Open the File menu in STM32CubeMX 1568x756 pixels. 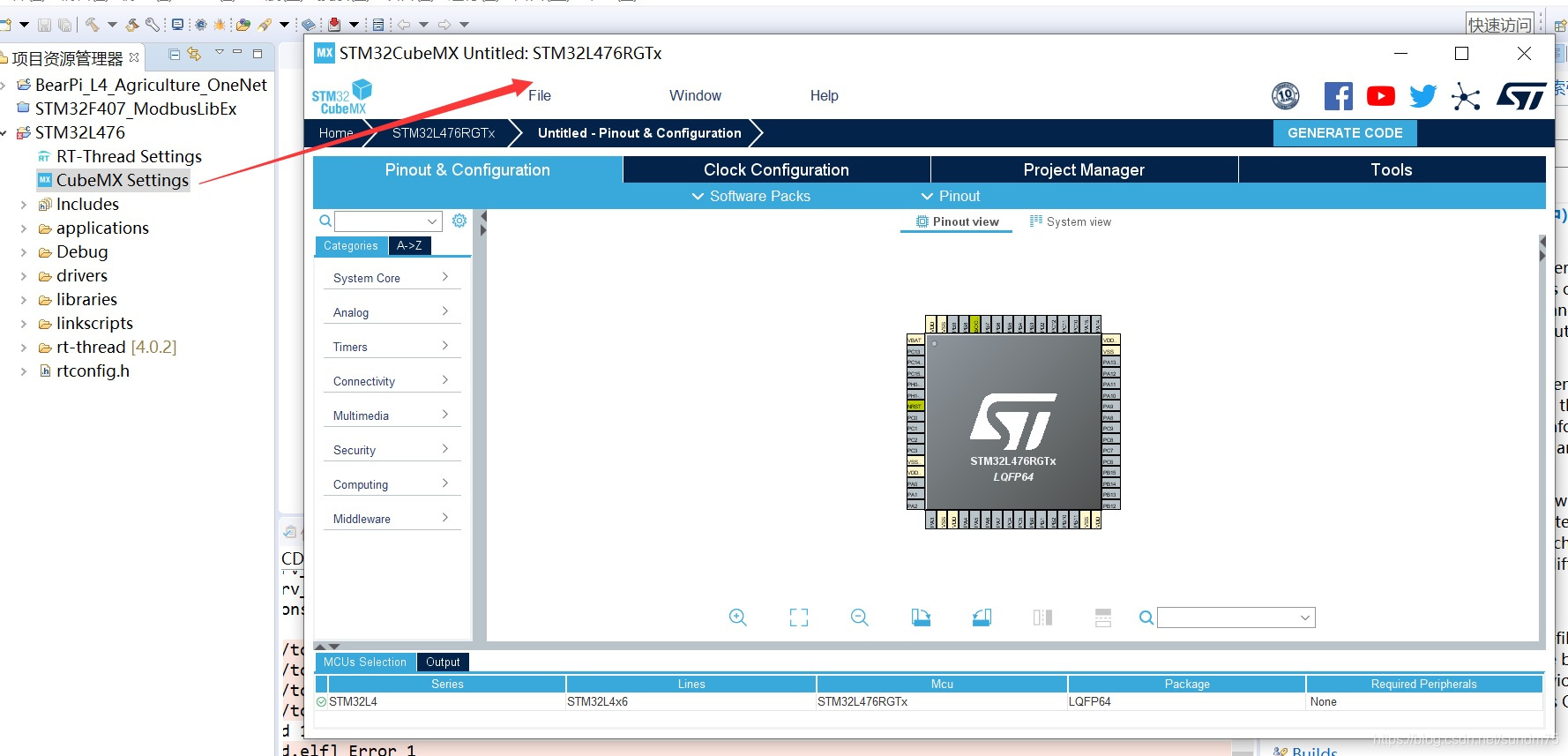pos(540,95)
